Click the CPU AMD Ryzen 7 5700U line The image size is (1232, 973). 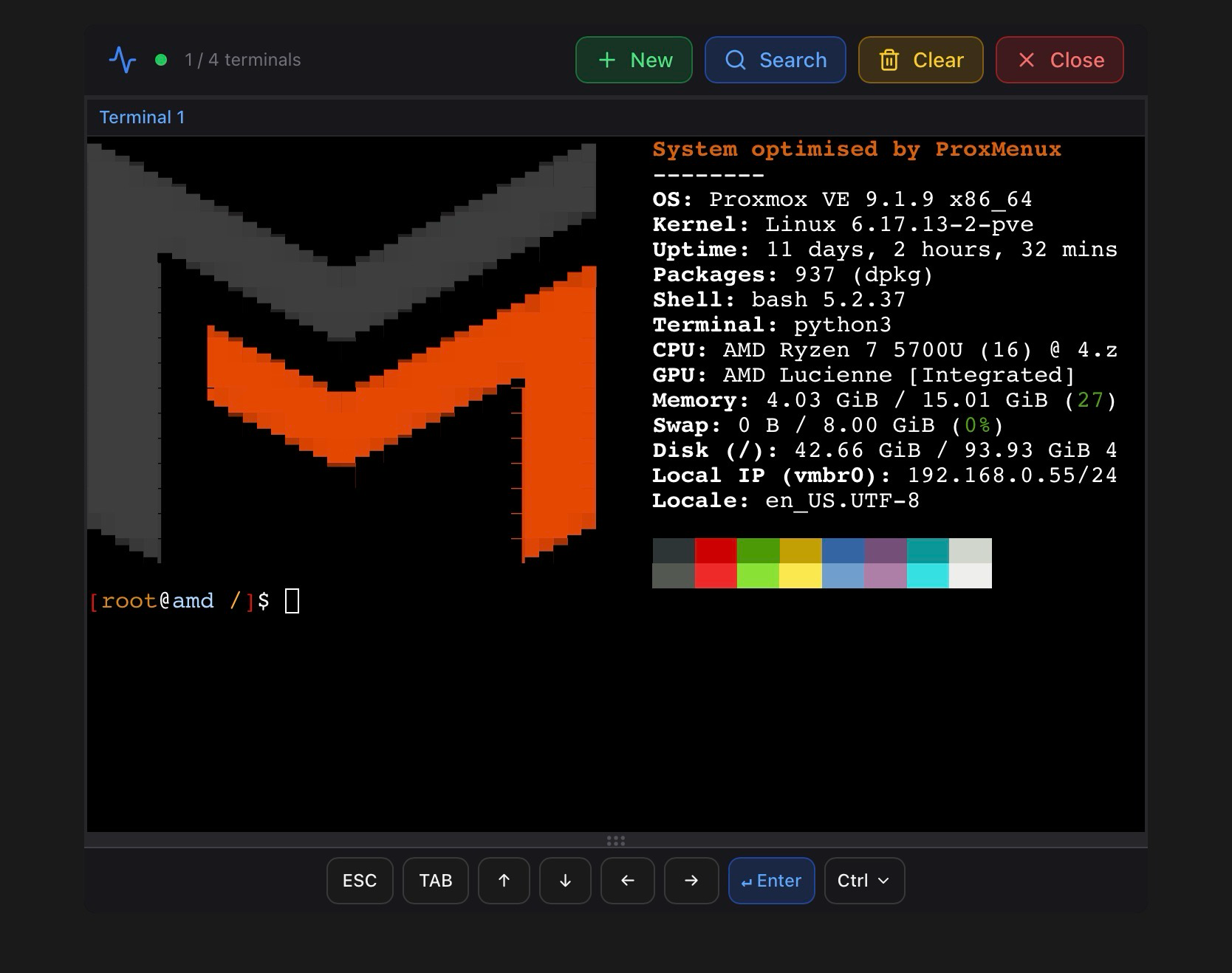click(885, 351)
